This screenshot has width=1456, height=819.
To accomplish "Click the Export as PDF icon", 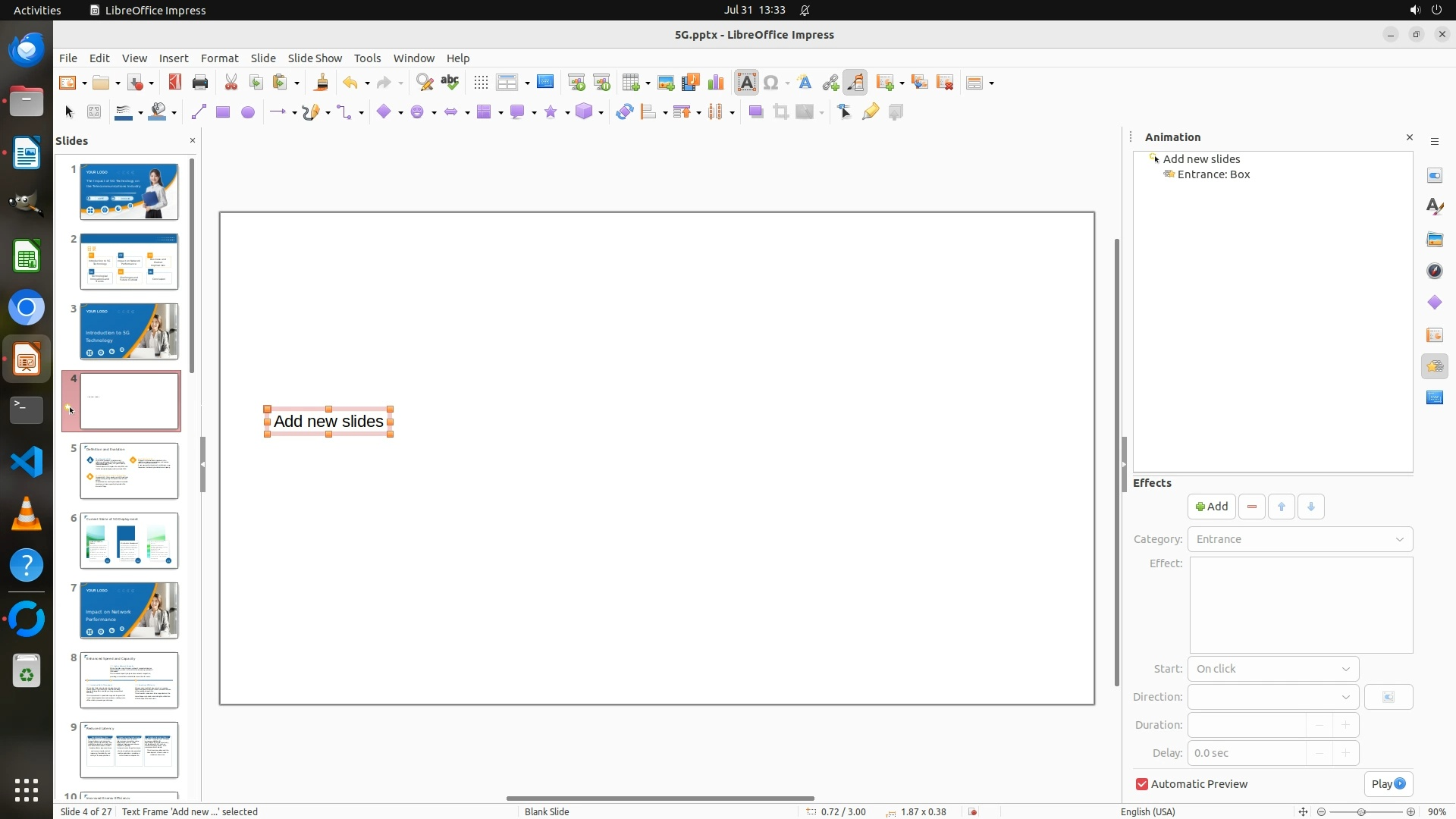I will click(x=175, y=83).
